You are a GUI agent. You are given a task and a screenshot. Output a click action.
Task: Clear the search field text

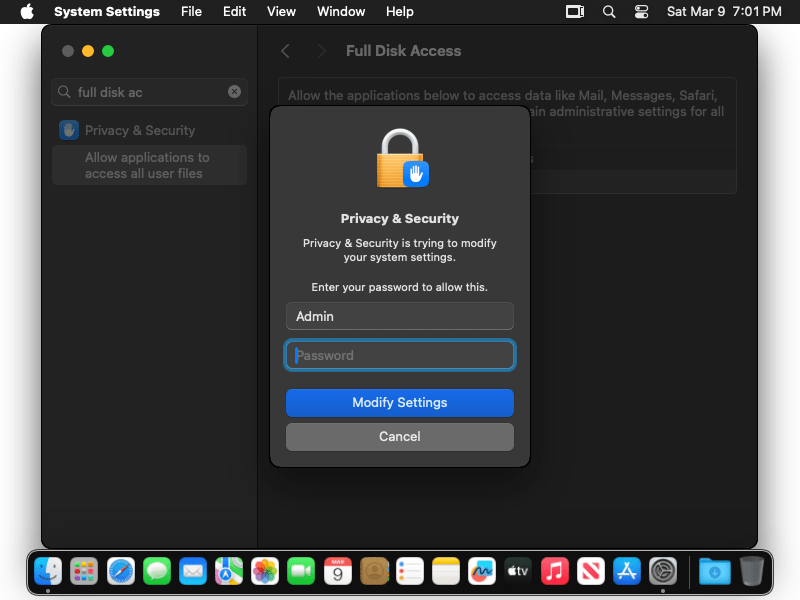[x=234, y=92]
